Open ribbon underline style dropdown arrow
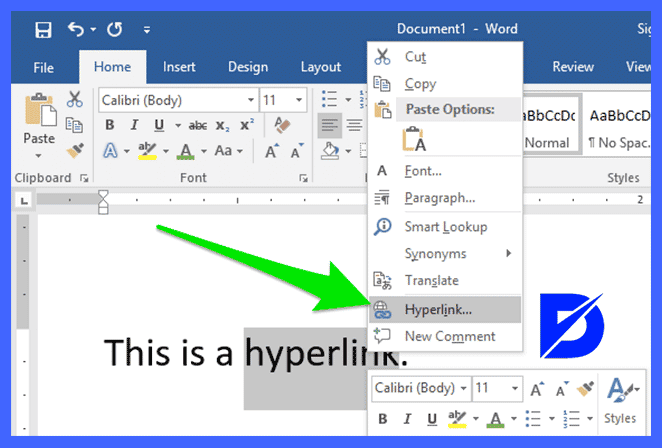This screenshot has width=662, height=448. tap(178, 125)
